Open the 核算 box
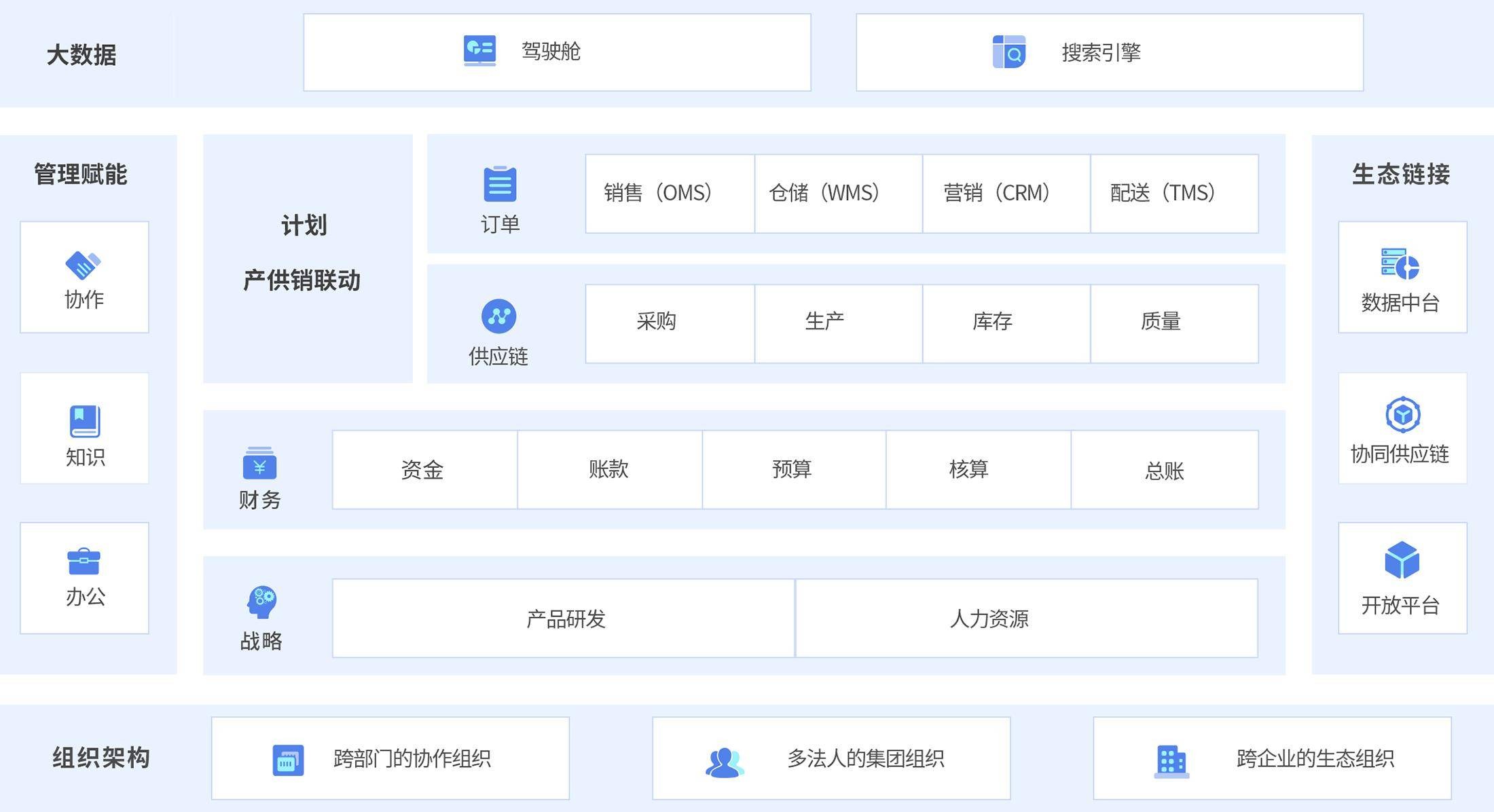Image resolution: width=1494 pixels, height=812 pixels. (x=979, y=469)
